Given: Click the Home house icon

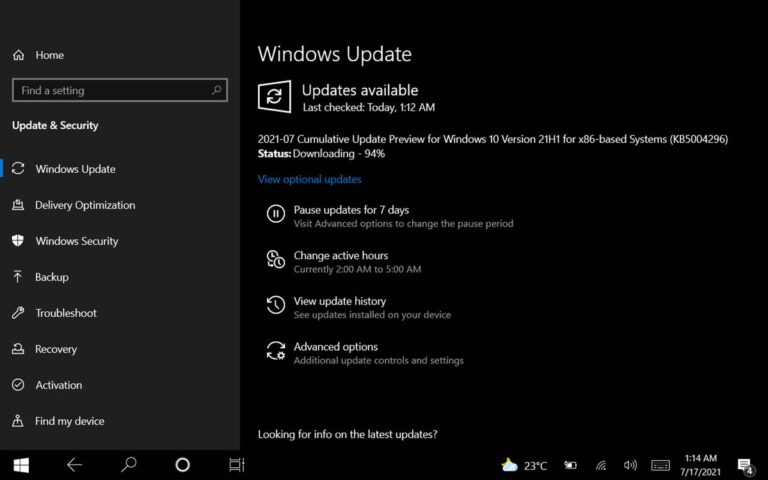Looking at the screenshot, I should [18, 55].
